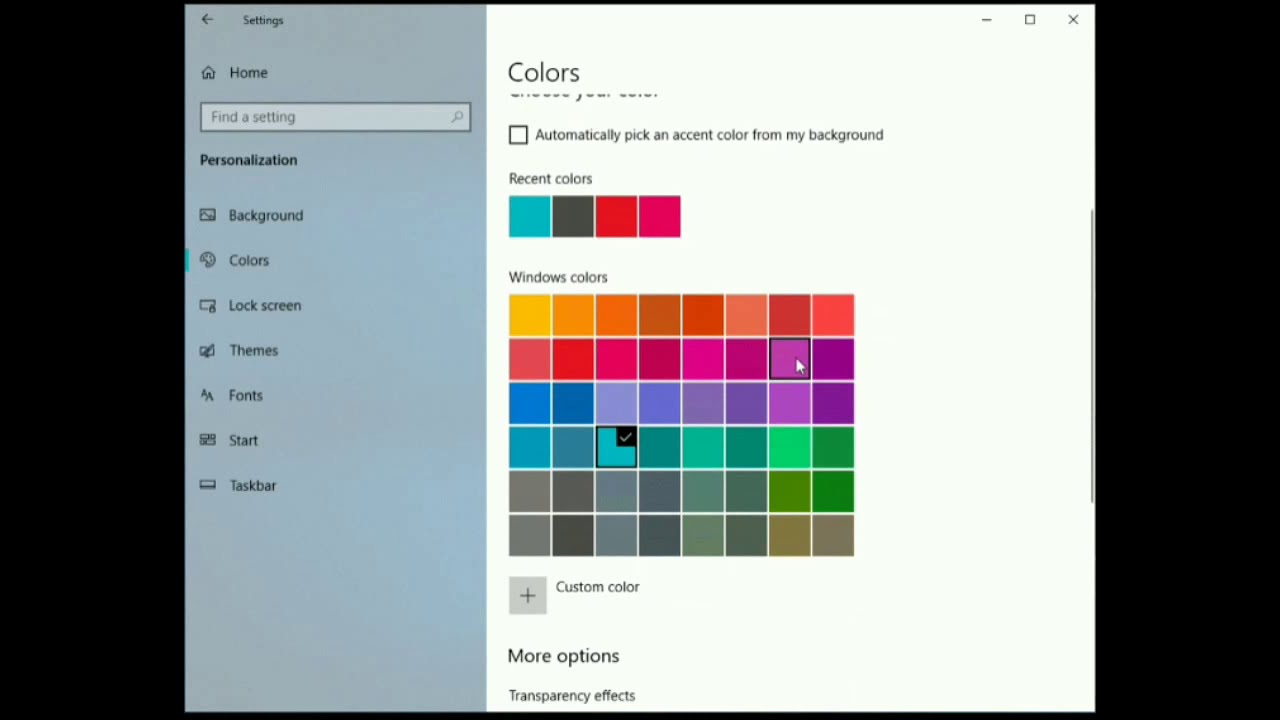Click the Personalization section label

tap(248, 160)
